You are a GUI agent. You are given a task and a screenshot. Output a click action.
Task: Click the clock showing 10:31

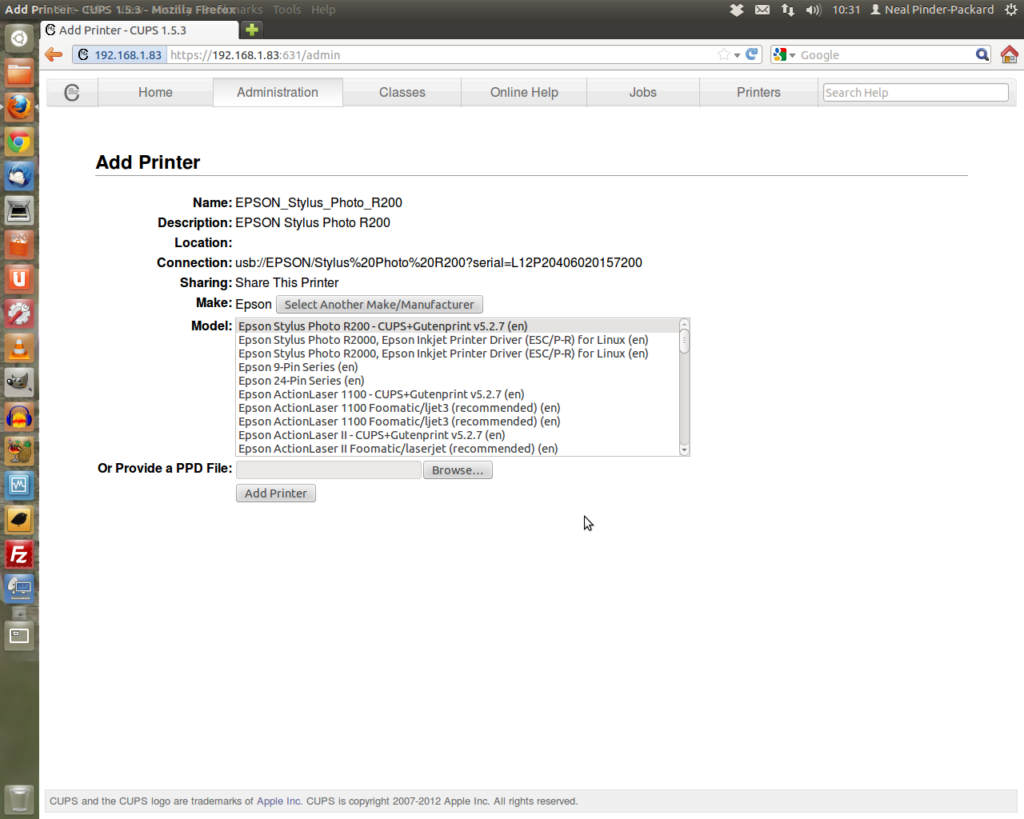pyautogui.click(x=846, y=10)
